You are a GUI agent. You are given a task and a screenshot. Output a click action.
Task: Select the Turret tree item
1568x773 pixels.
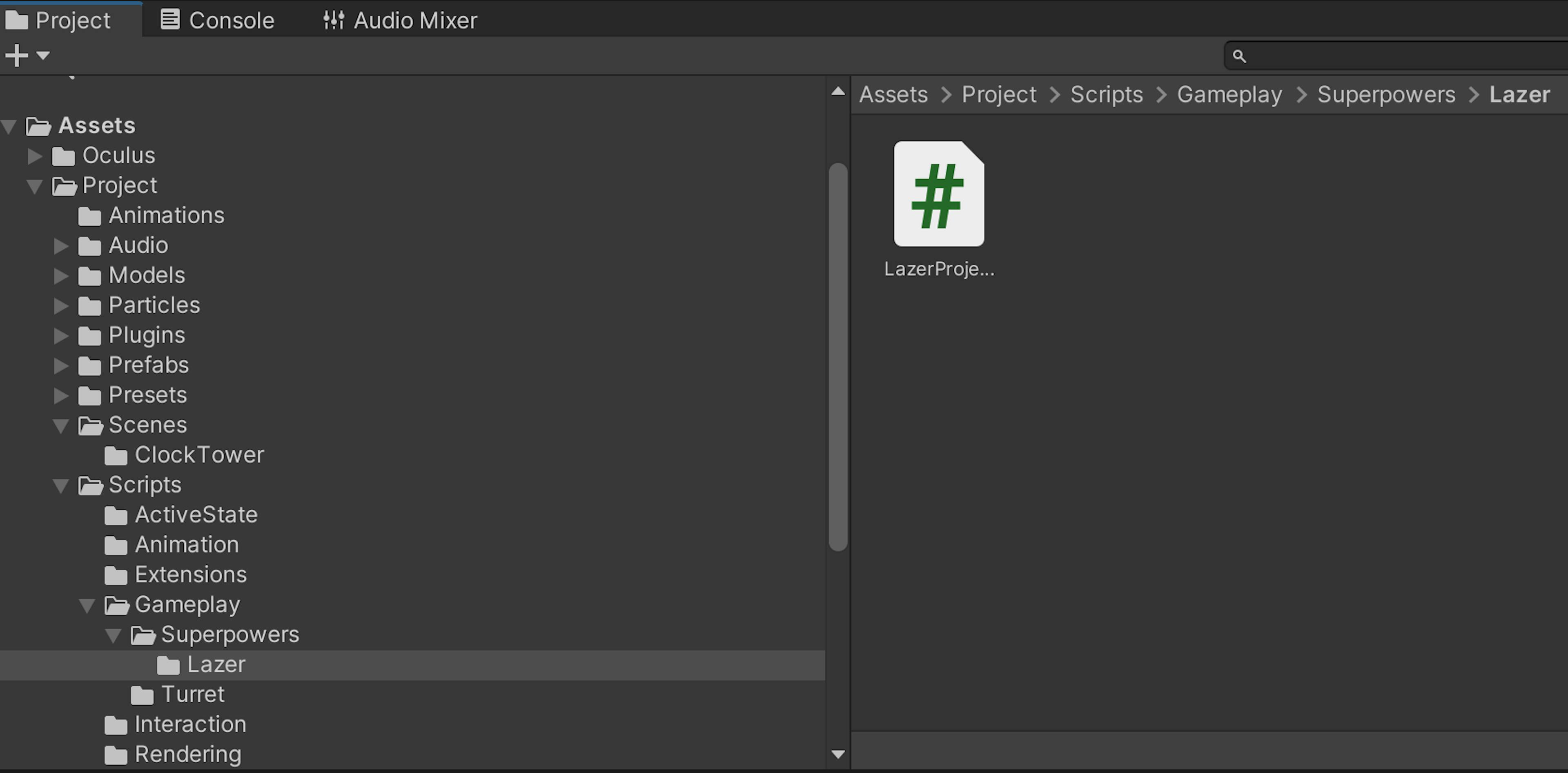pyautogui.click(x=191, y=694)
